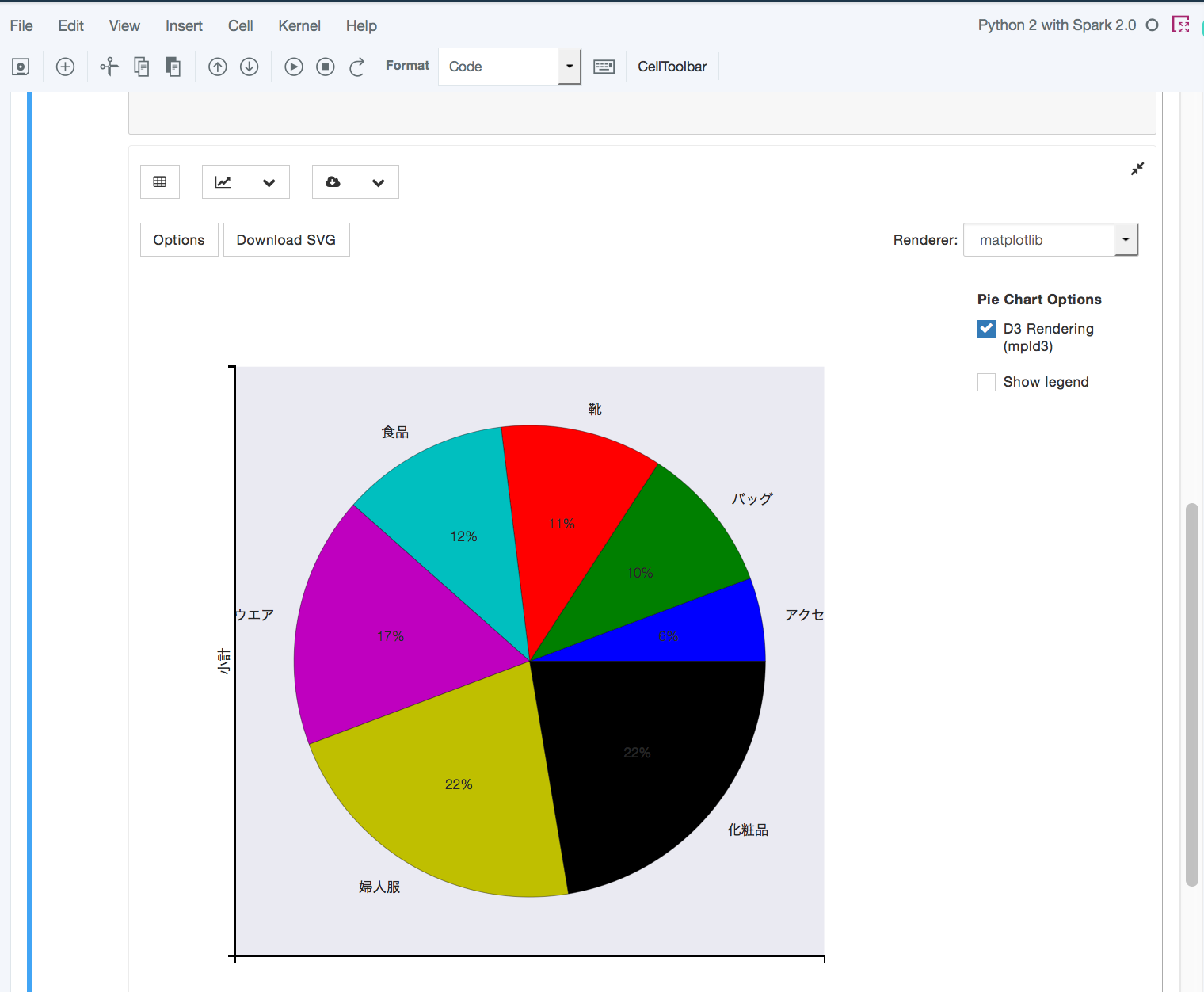
Task: Switch to table view in the chart output
Action: [159, 181]
